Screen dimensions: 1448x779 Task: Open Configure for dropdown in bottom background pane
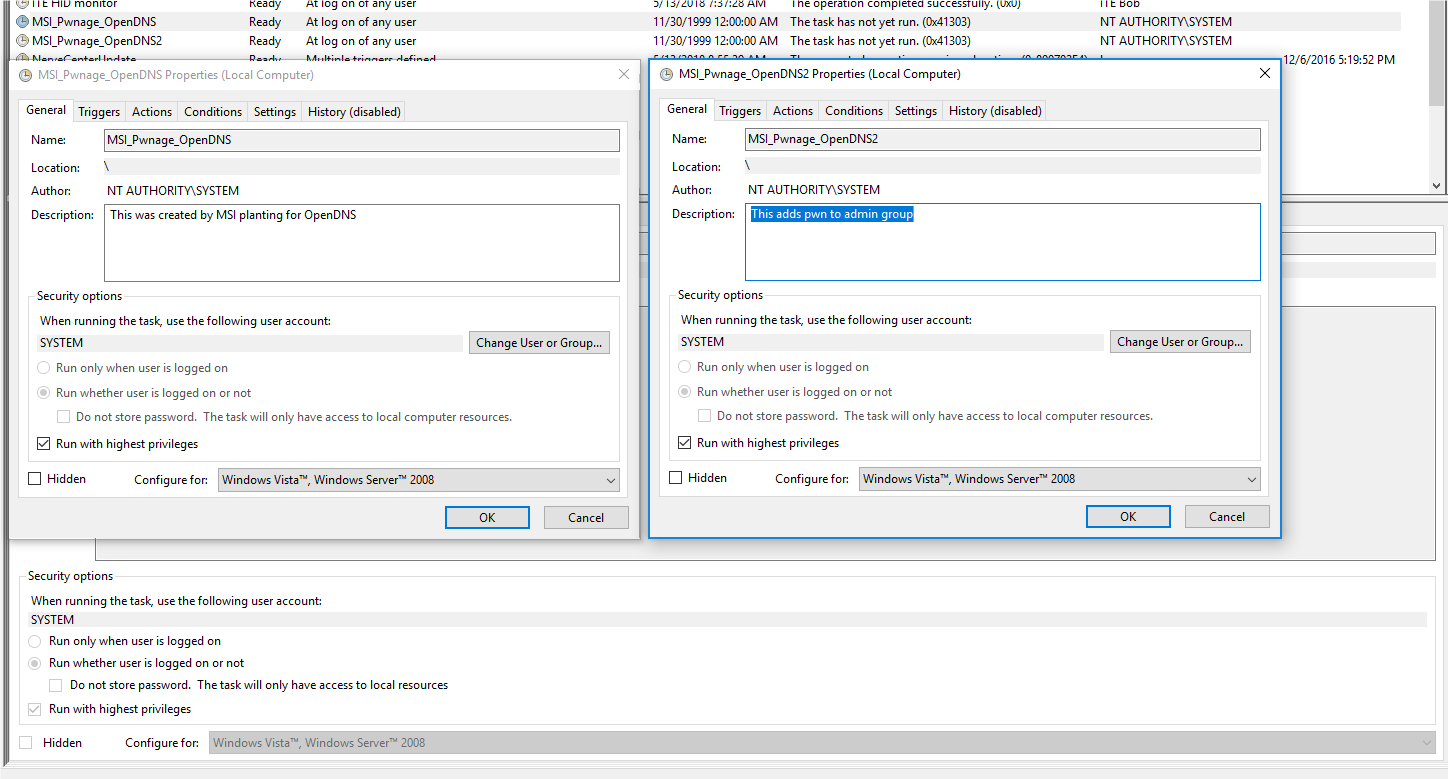pos(822,743)
